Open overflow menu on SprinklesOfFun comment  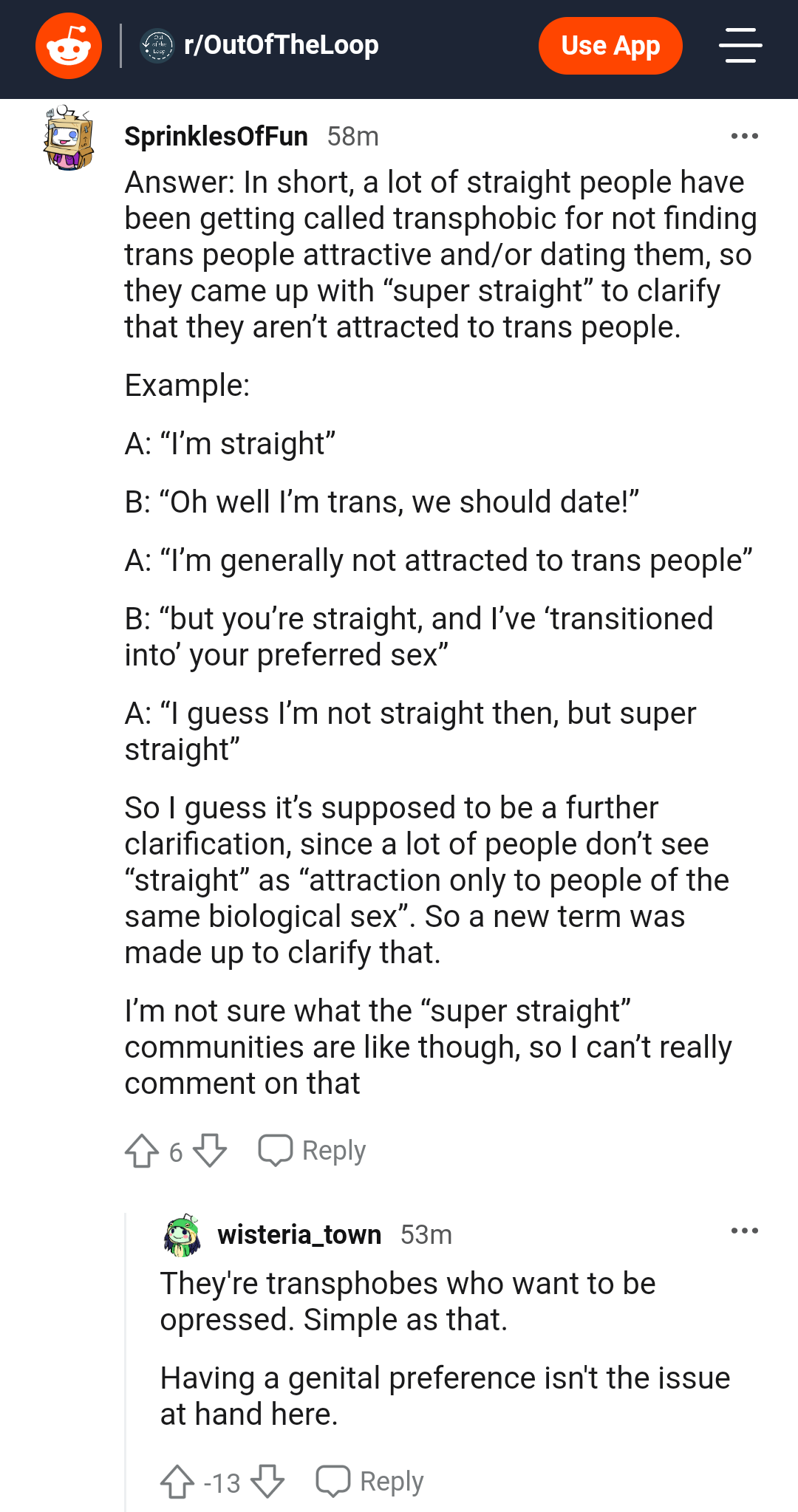click(x=744, y=136)
